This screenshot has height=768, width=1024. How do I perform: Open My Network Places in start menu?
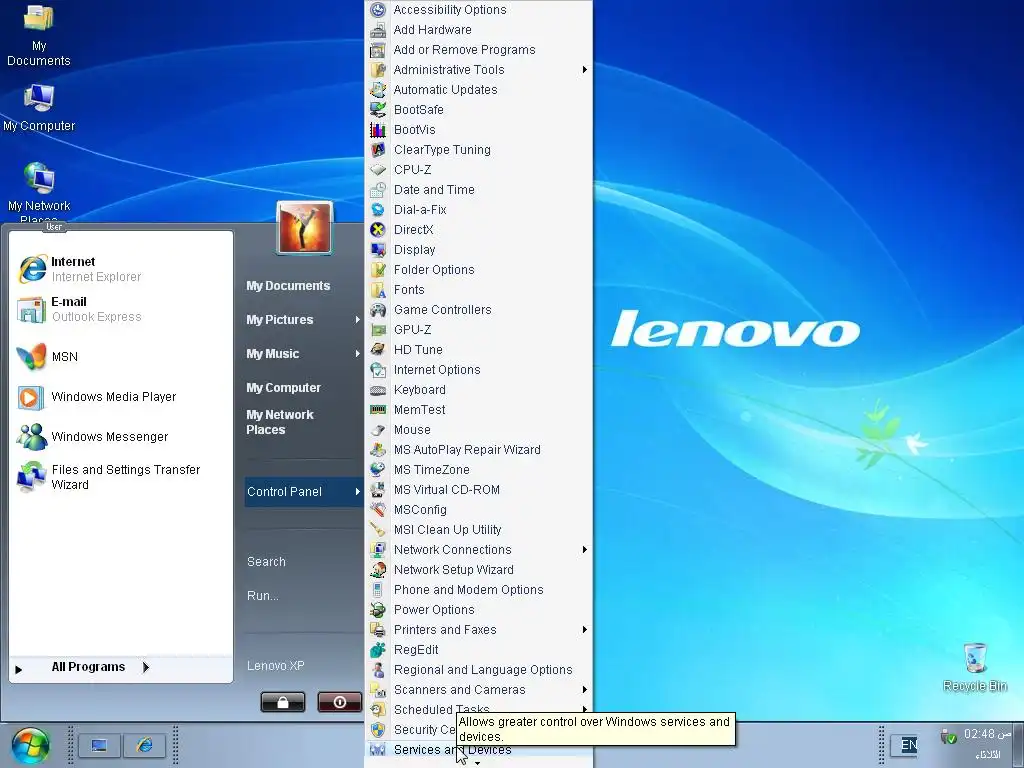tap(280, 423)
